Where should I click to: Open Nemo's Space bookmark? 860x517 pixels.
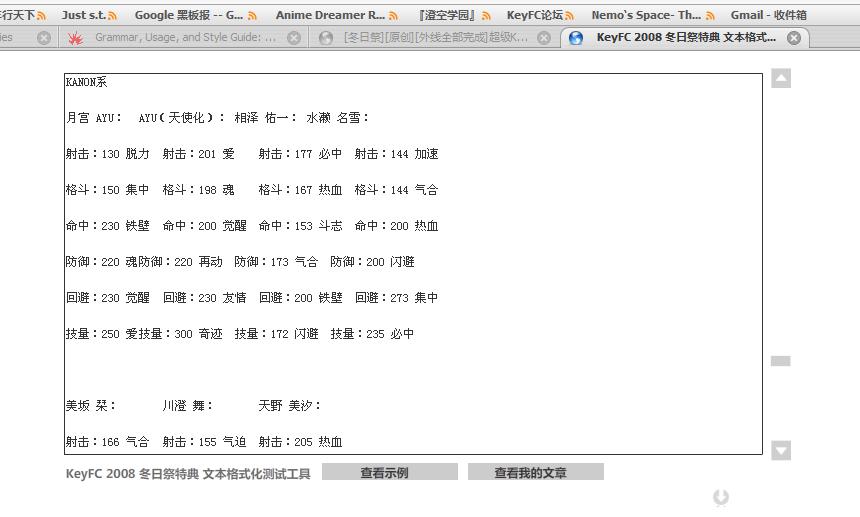646,15
